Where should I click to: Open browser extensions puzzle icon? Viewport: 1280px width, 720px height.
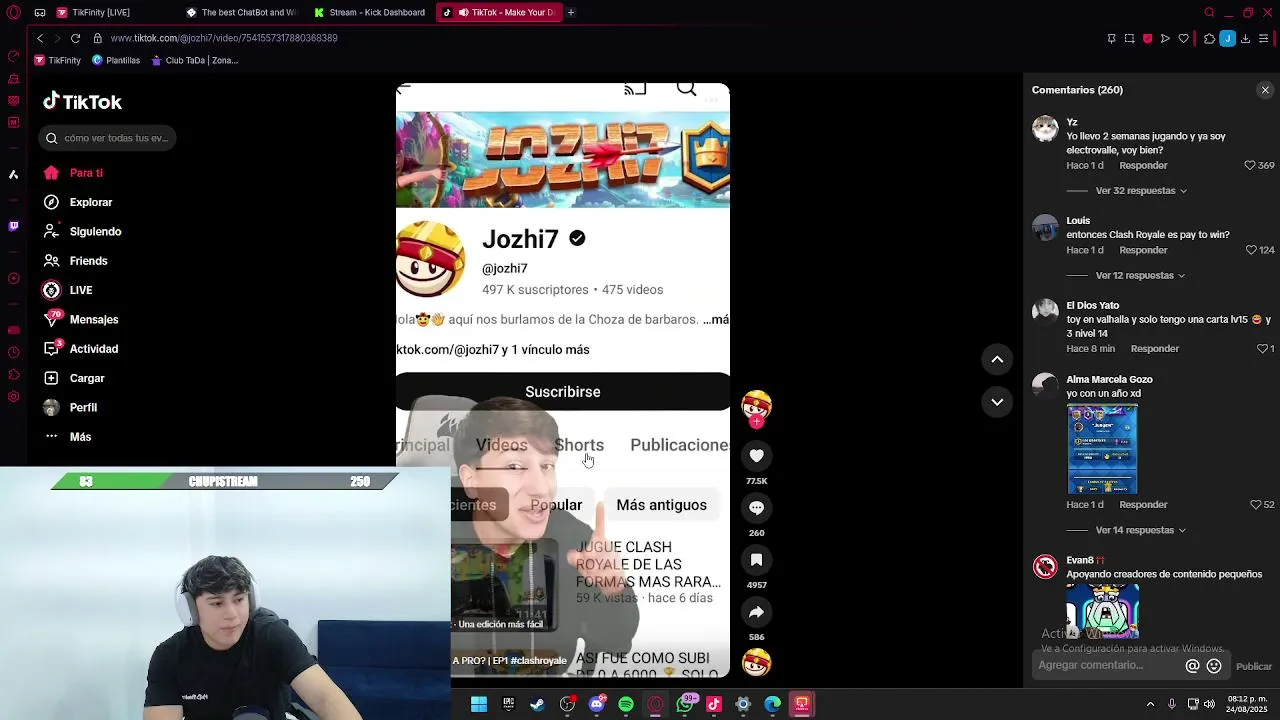(1209, 38)
